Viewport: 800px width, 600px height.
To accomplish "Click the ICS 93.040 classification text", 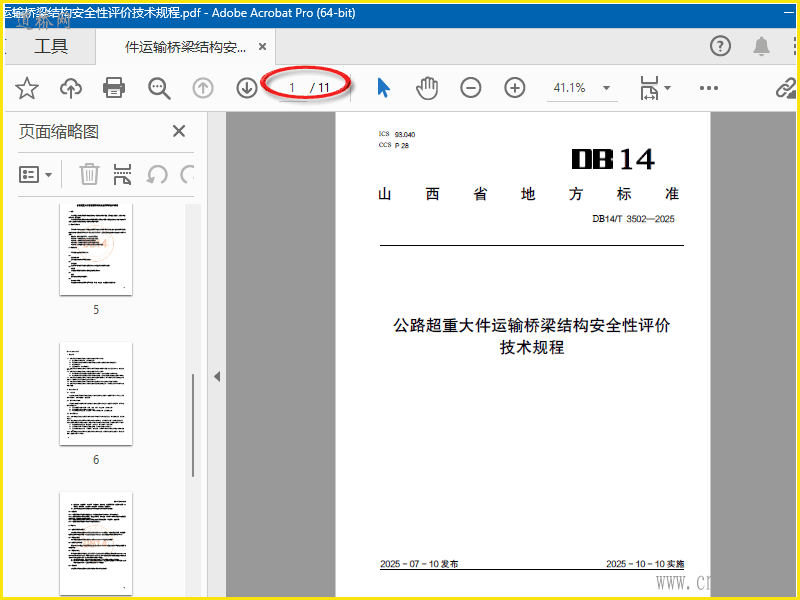I will click(x=397, y=134).
